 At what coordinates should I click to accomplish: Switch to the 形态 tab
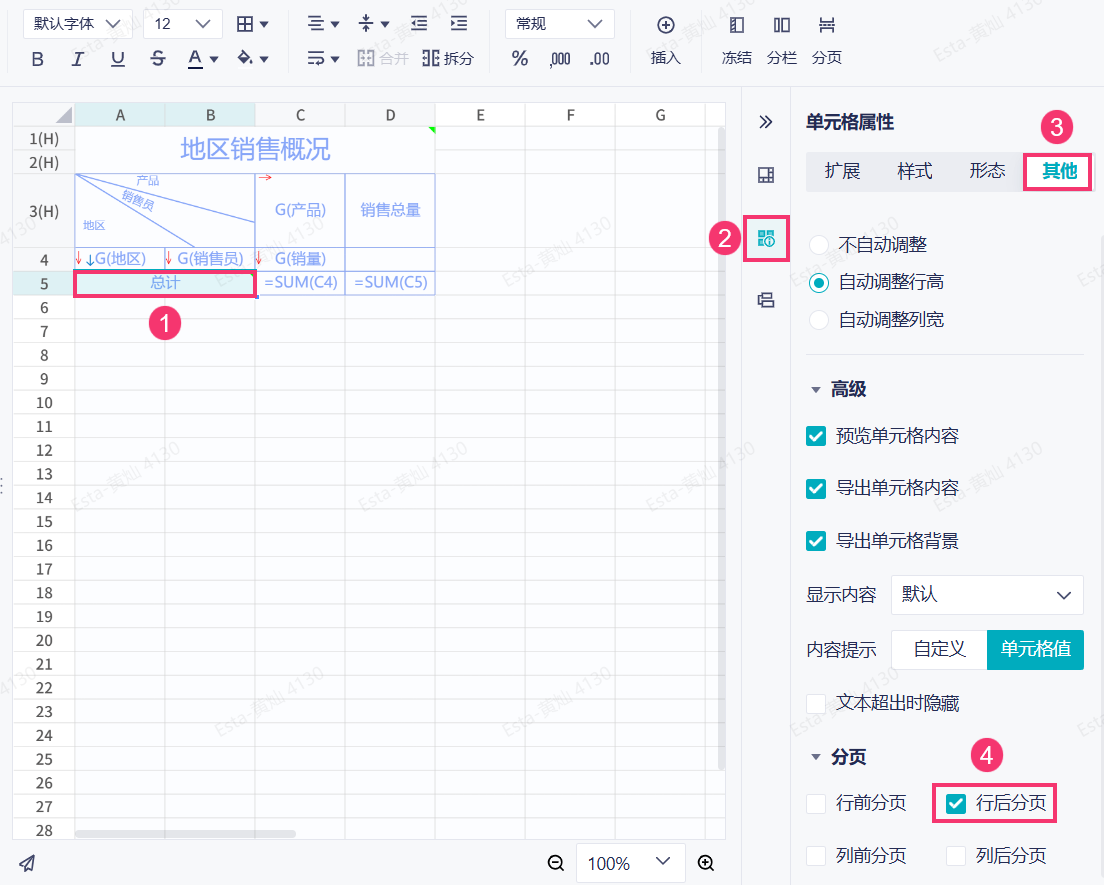click(x=987, y=171)
